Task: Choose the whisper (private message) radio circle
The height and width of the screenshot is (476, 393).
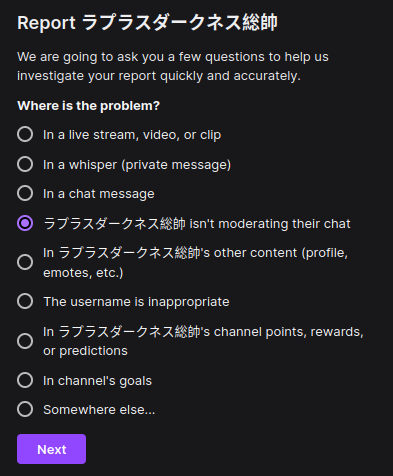Action: click(x=25, y=164)
